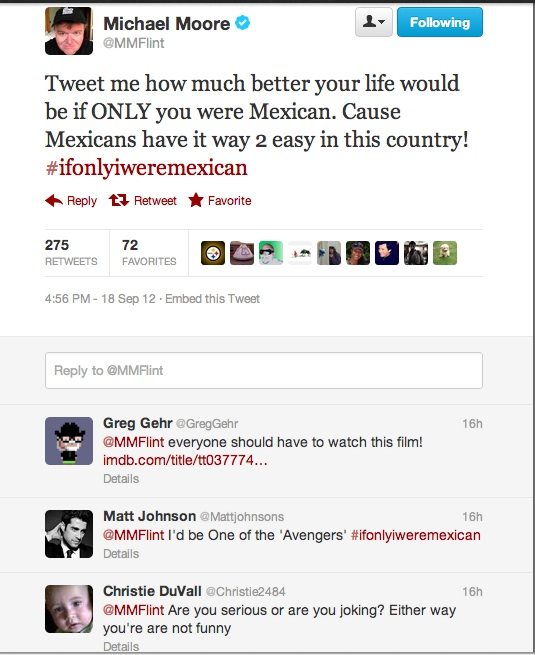The height and width of the screenshot is (655, 535).
Task: Click the Retweet arrows icon
Action: click(x=119, y=201)
